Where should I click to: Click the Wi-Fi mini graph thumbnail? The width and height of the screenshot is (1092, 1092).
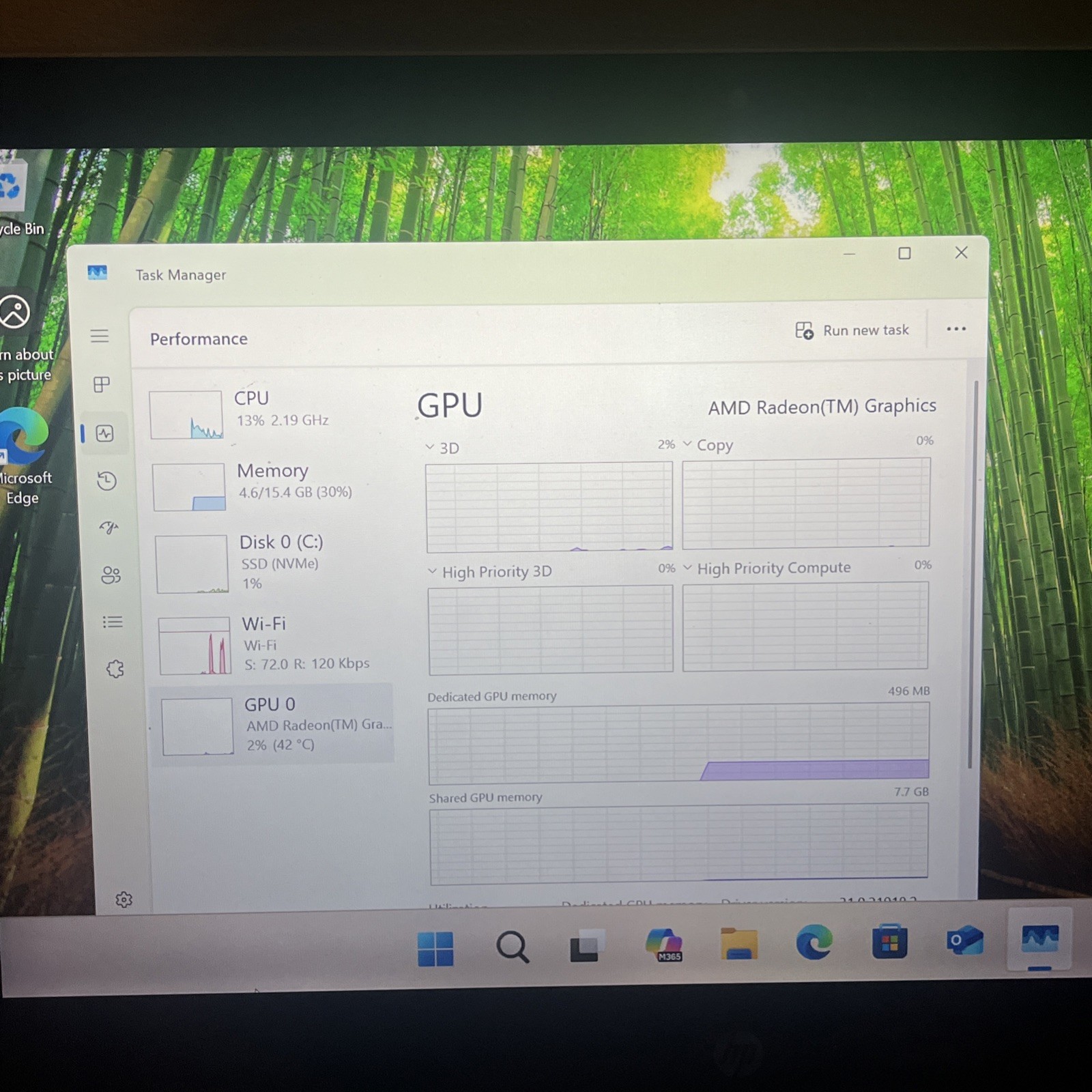(x=195, y=646)
